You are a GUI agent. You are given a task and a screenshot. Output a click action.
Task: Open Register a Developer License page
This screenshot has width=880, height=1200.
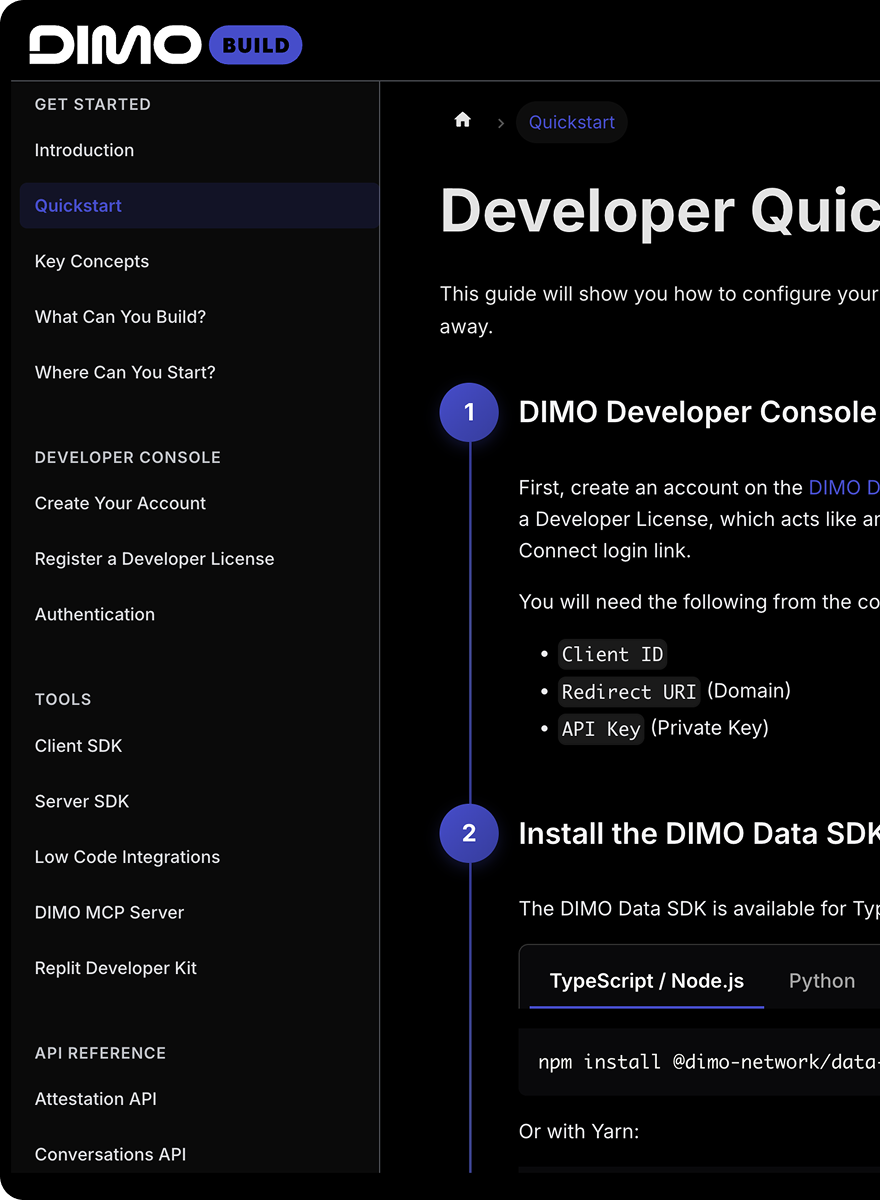pos(154,559)
